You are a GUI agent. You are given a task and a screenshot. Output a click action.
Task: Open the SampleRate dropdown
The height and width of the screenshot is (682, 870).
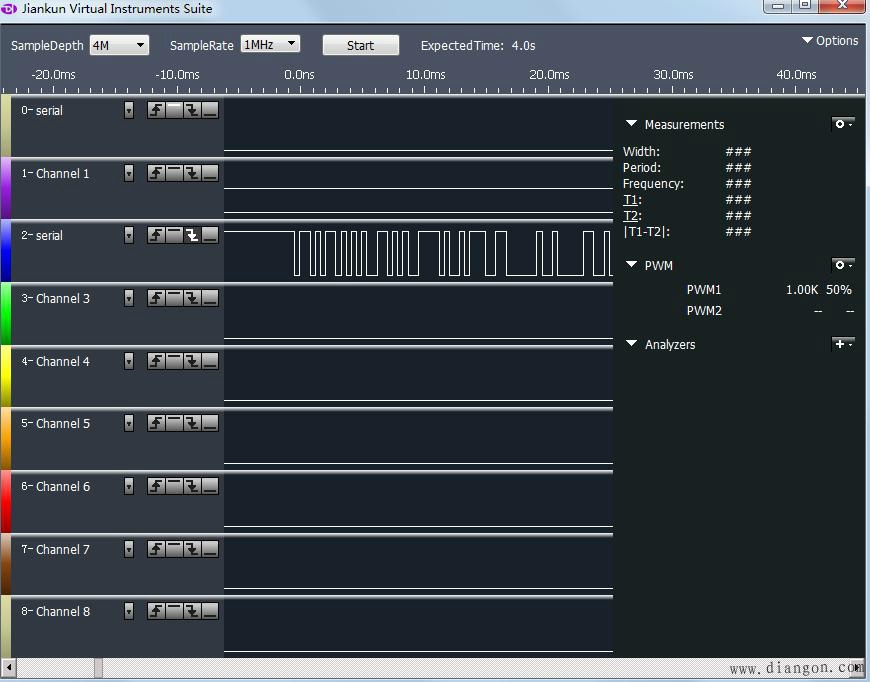[270, 45]
